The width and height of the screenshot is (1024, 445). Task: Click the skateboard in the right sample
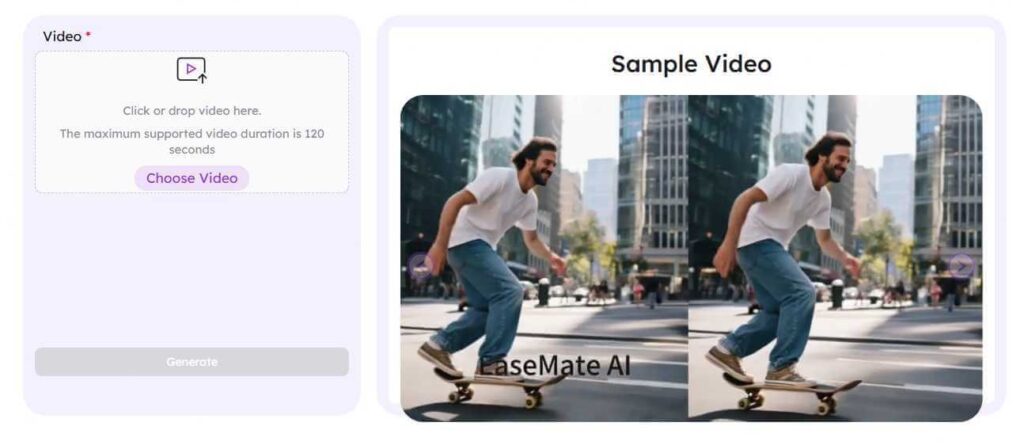tap(791, 390)
